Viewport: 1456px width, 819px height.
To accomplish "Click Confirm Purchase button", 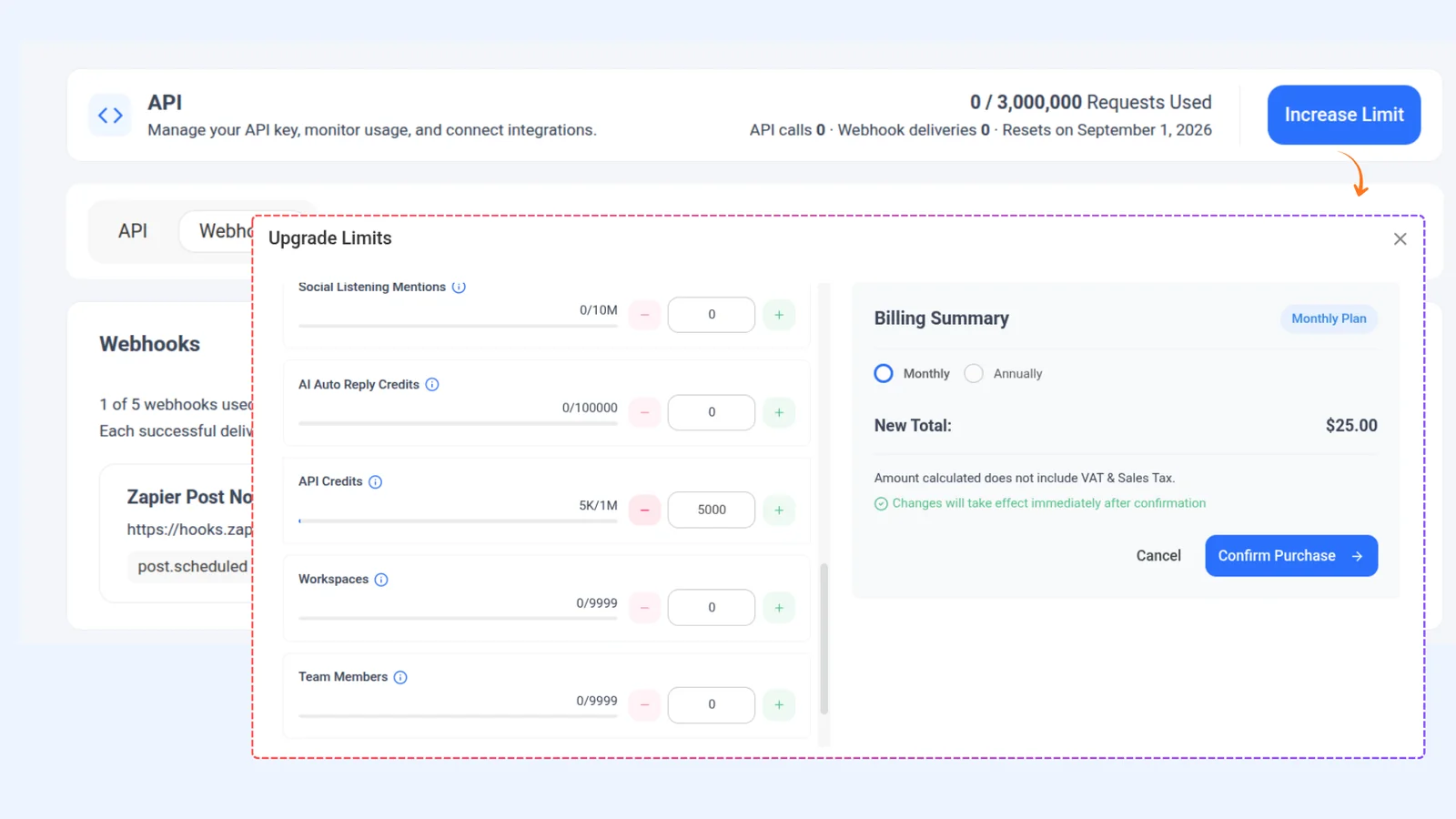I will click(x=1291, y=555).
